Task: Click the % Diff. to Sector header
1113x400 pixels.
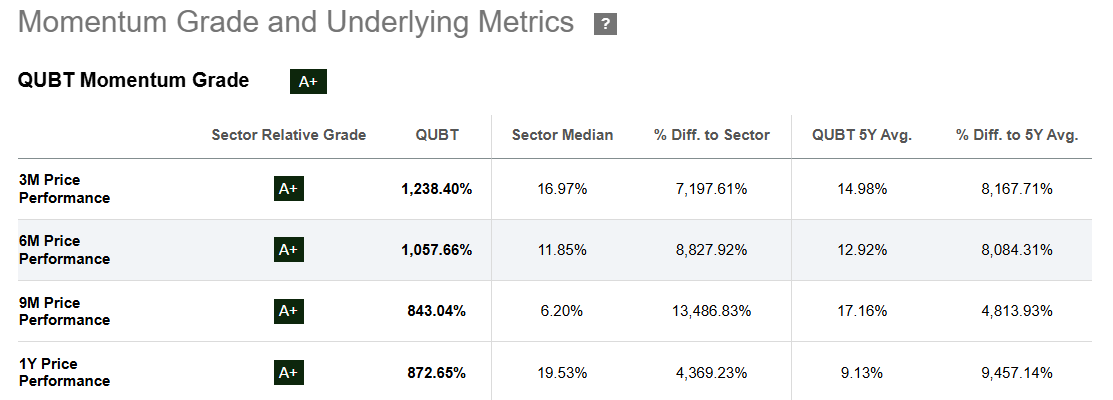Action: [712, 135]
